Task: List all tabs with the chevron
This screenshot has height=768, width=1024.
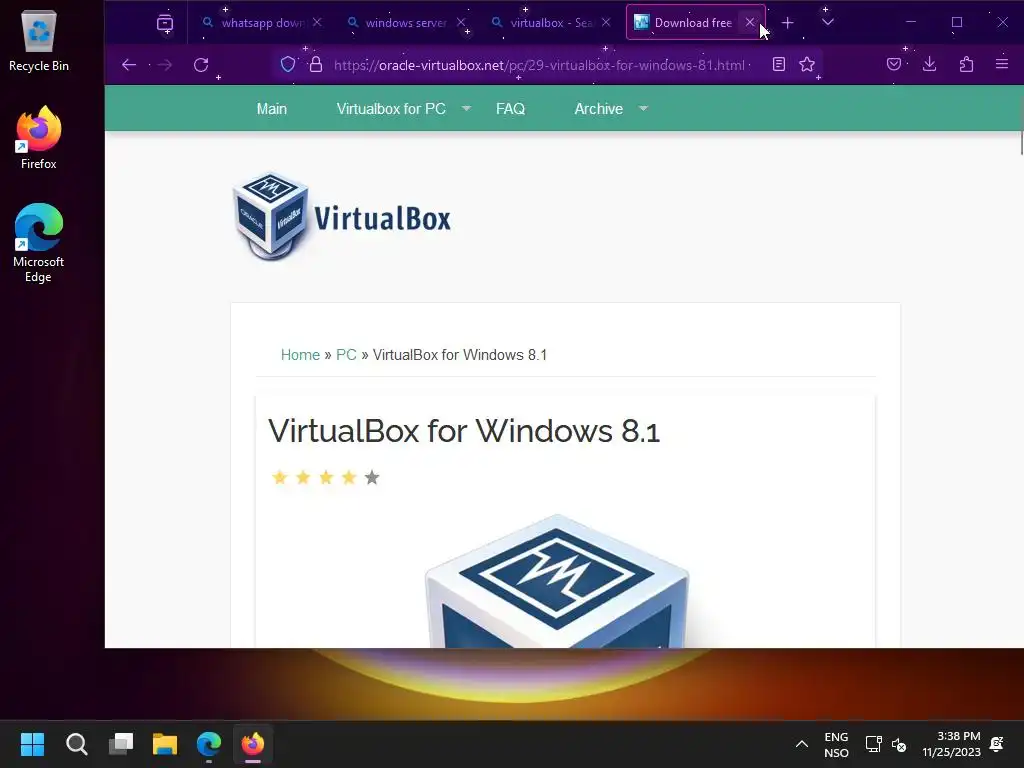Action: pyautogui.click(x=827, y=23)
